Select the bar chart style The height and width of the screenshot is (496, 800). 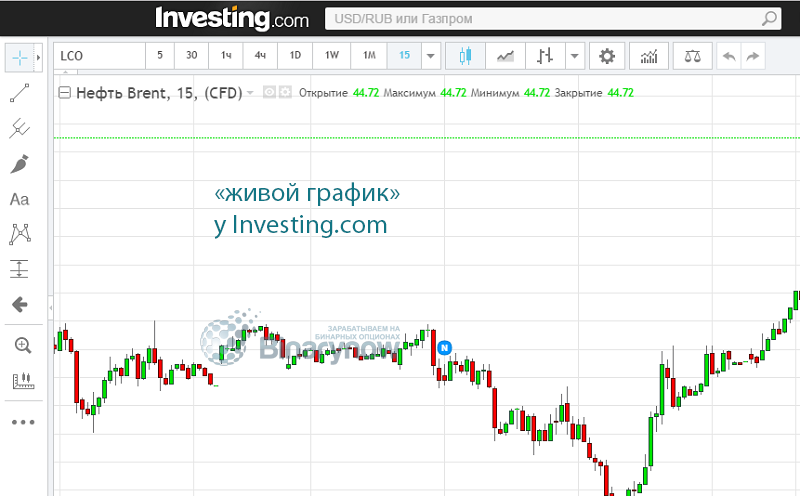click(545, 56)
